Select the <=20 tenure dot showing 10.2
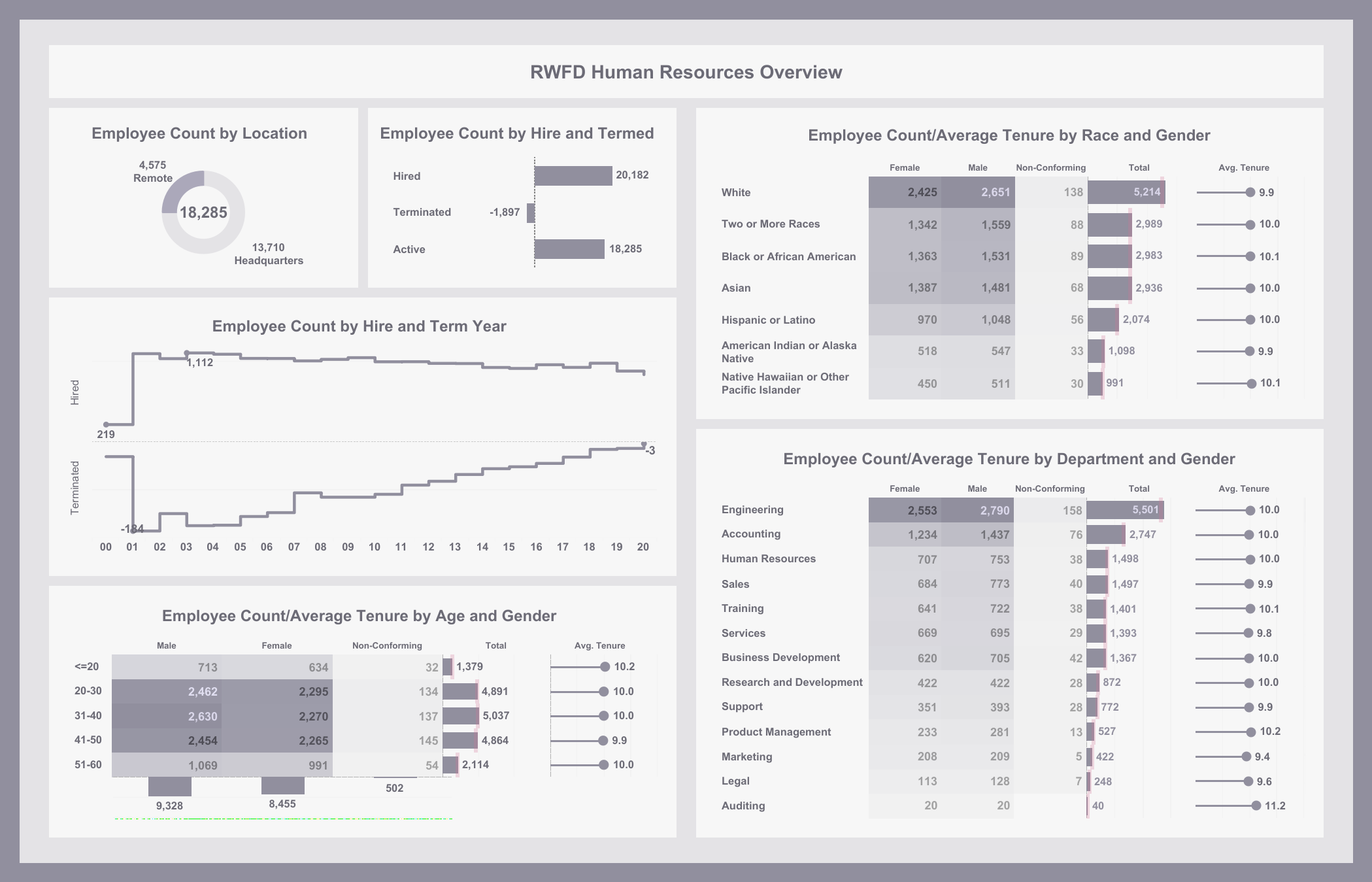The width and height of the screenshot is (1372, 882). point(605,667)
